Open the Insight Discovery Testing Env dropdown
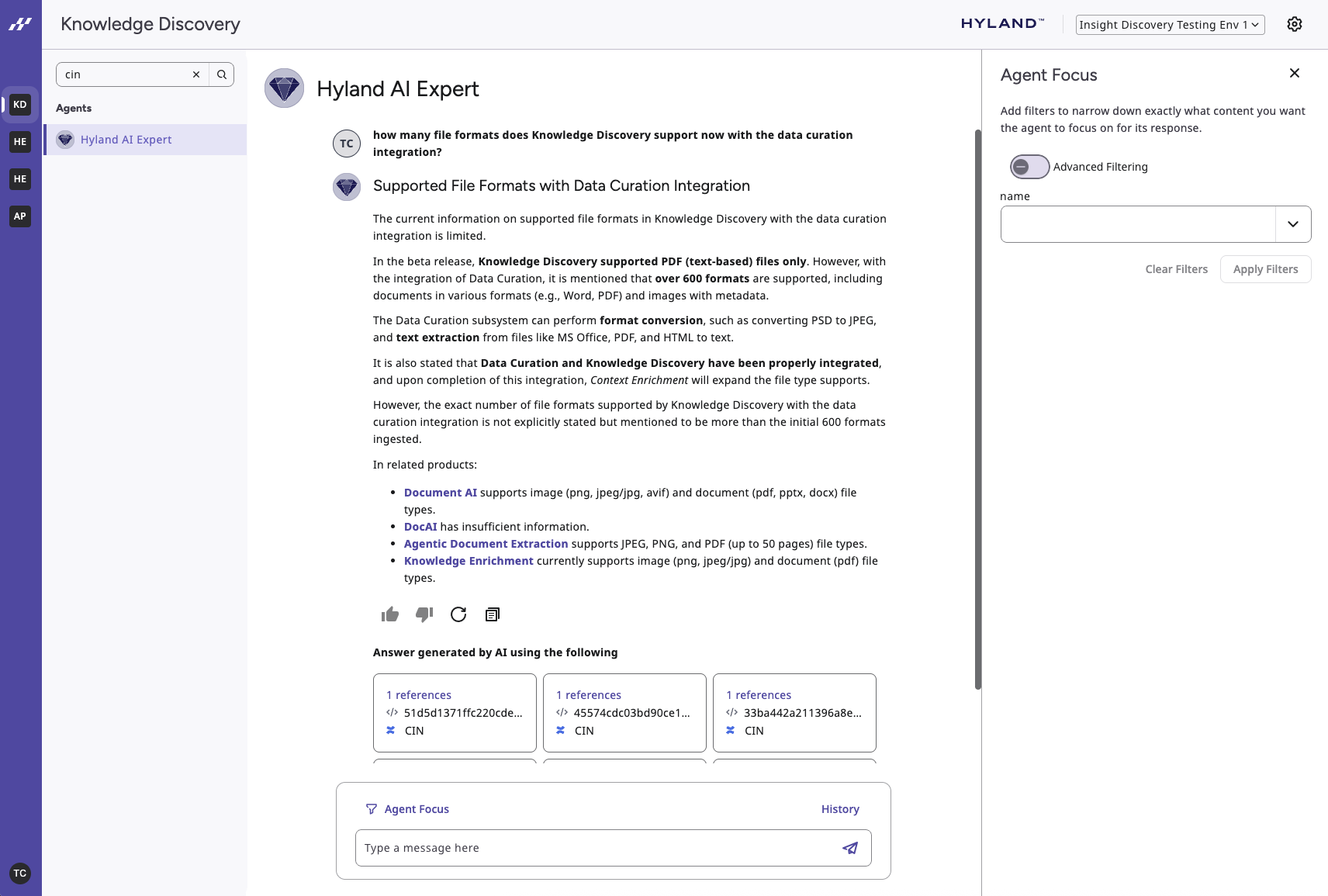 (1171, 25)
